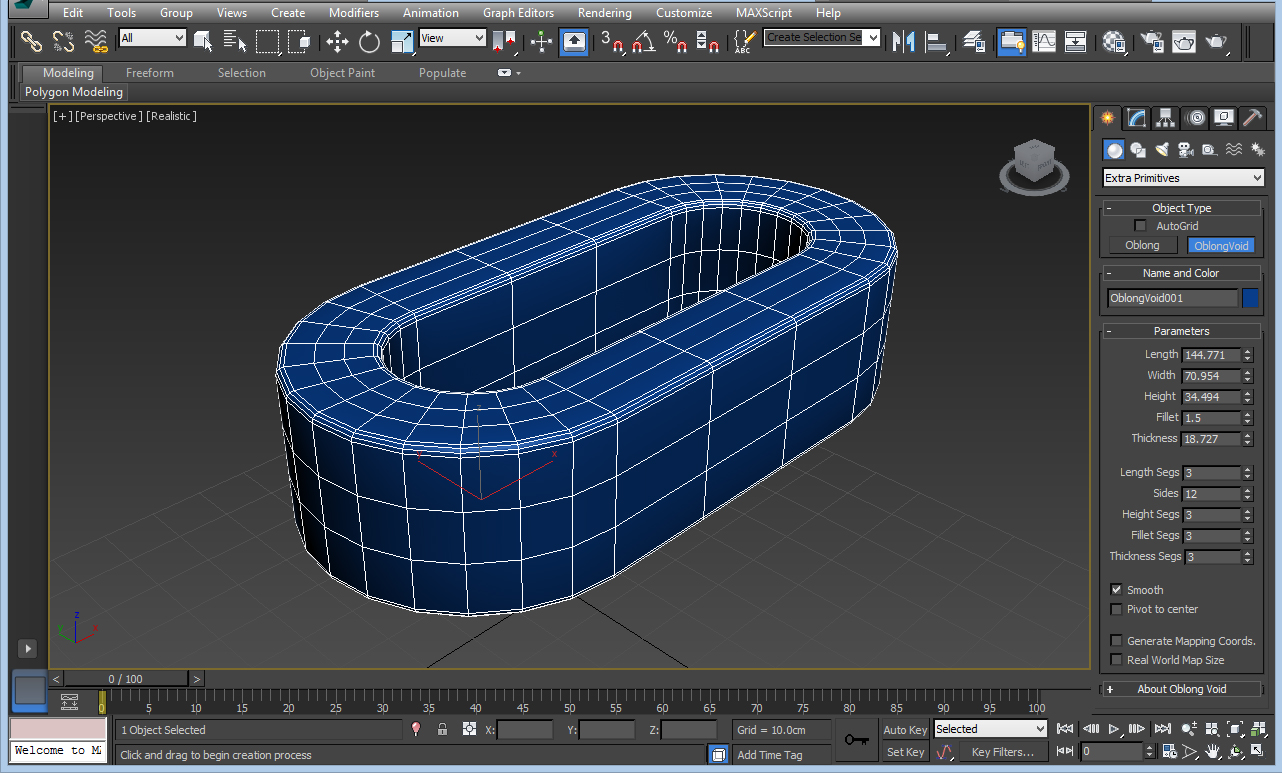Expand the About Oblong Void rollout
Screen dimensions: 1282x773
1181,689
